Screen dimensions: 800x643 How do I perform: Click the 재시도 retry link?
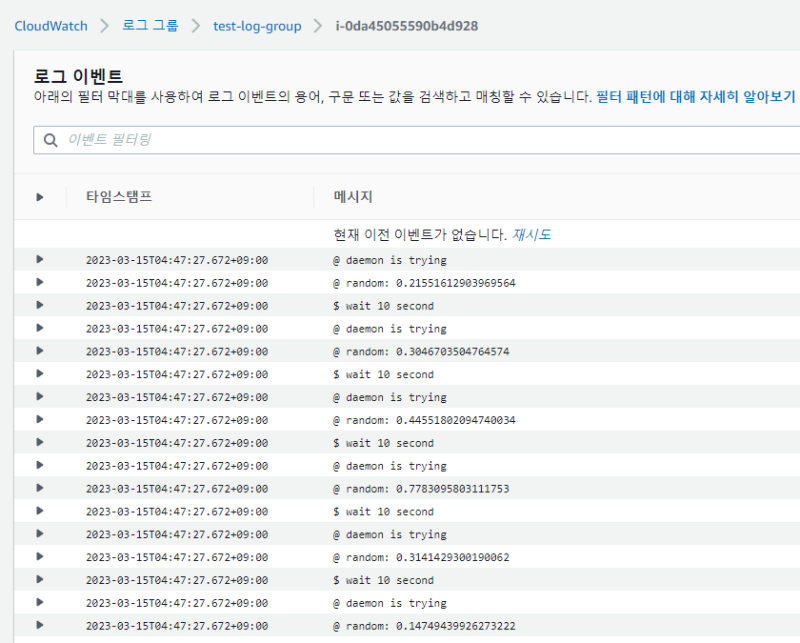pyautogui.click(x=531, y=235)
